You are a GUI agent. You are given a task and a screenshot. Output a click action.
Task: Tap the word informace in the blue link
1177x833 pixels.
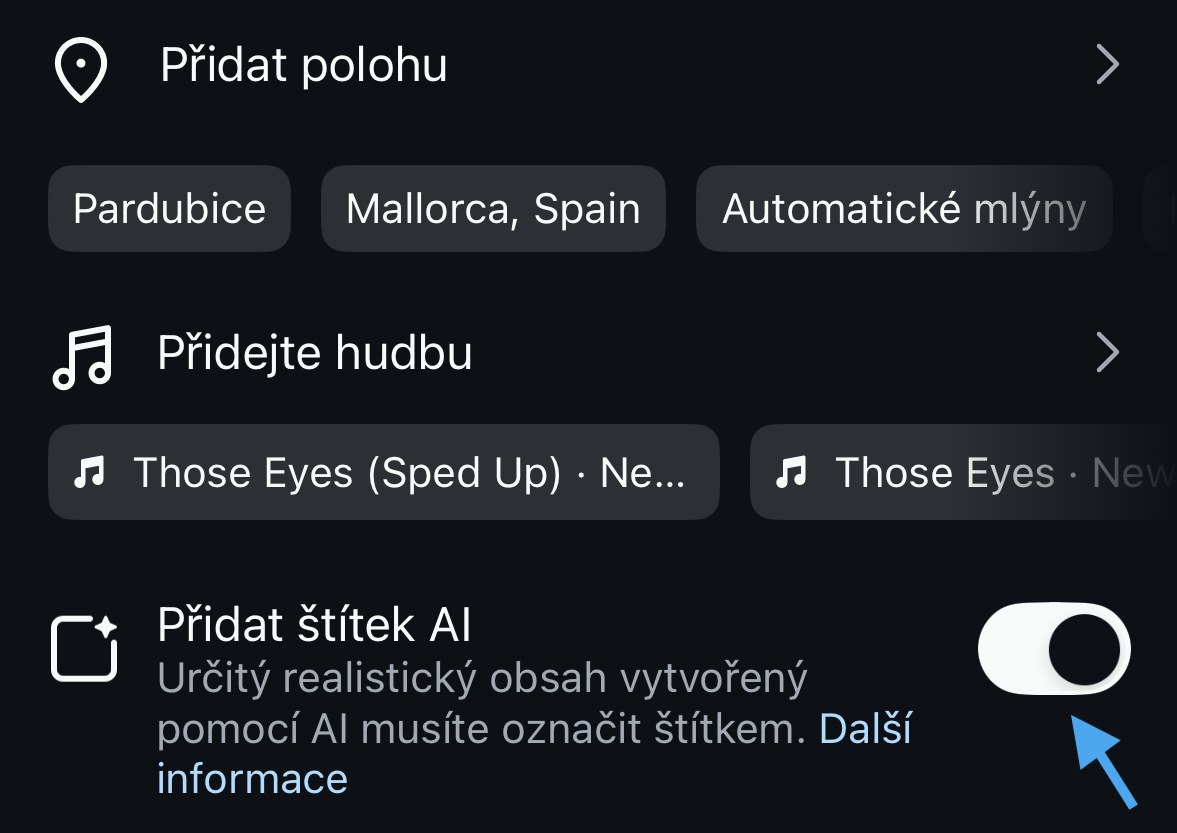pyautogui.click(x=252, y=779)
